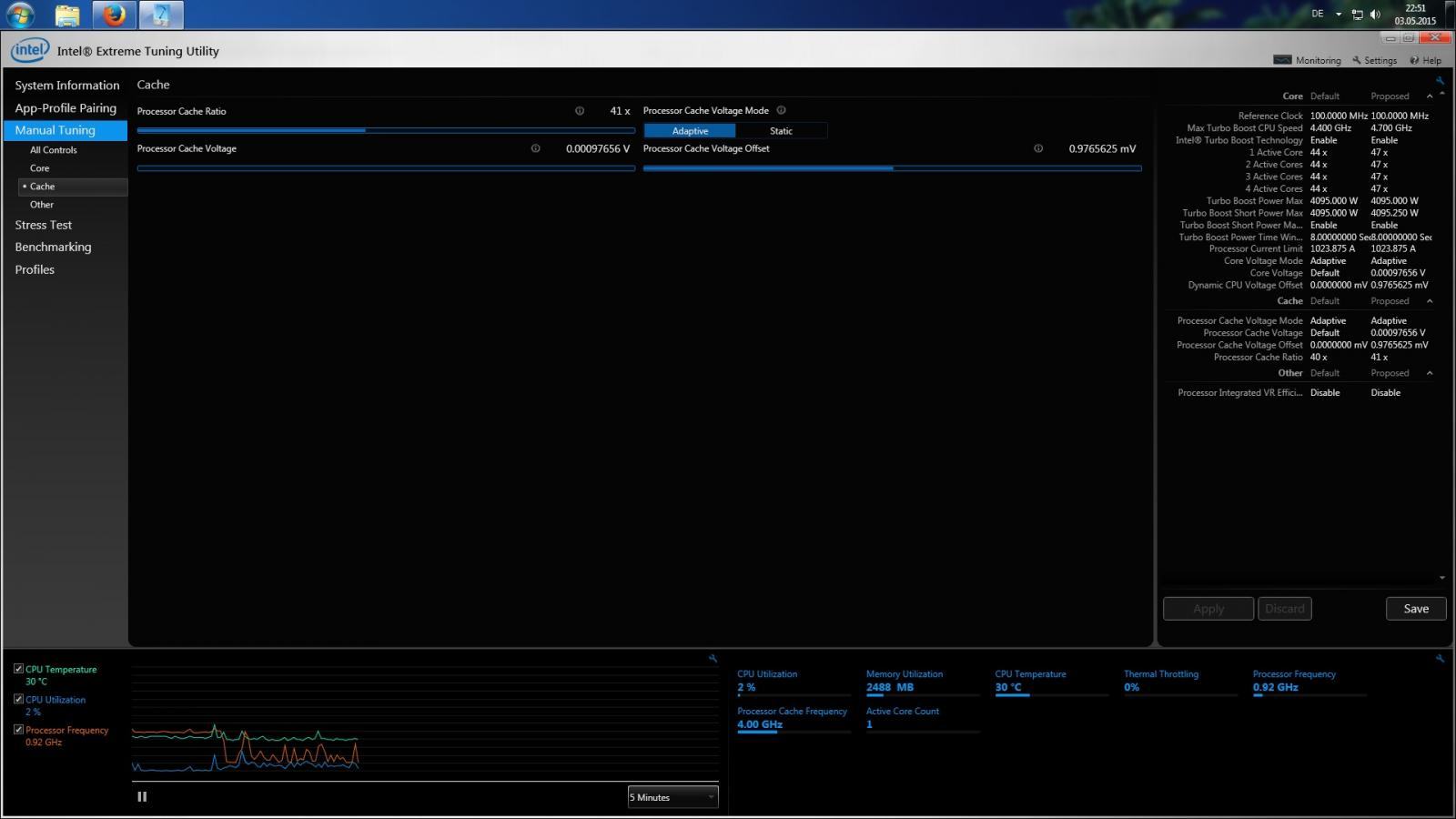Click the 0.9765625 mV offset value

tap(1102, 148)
